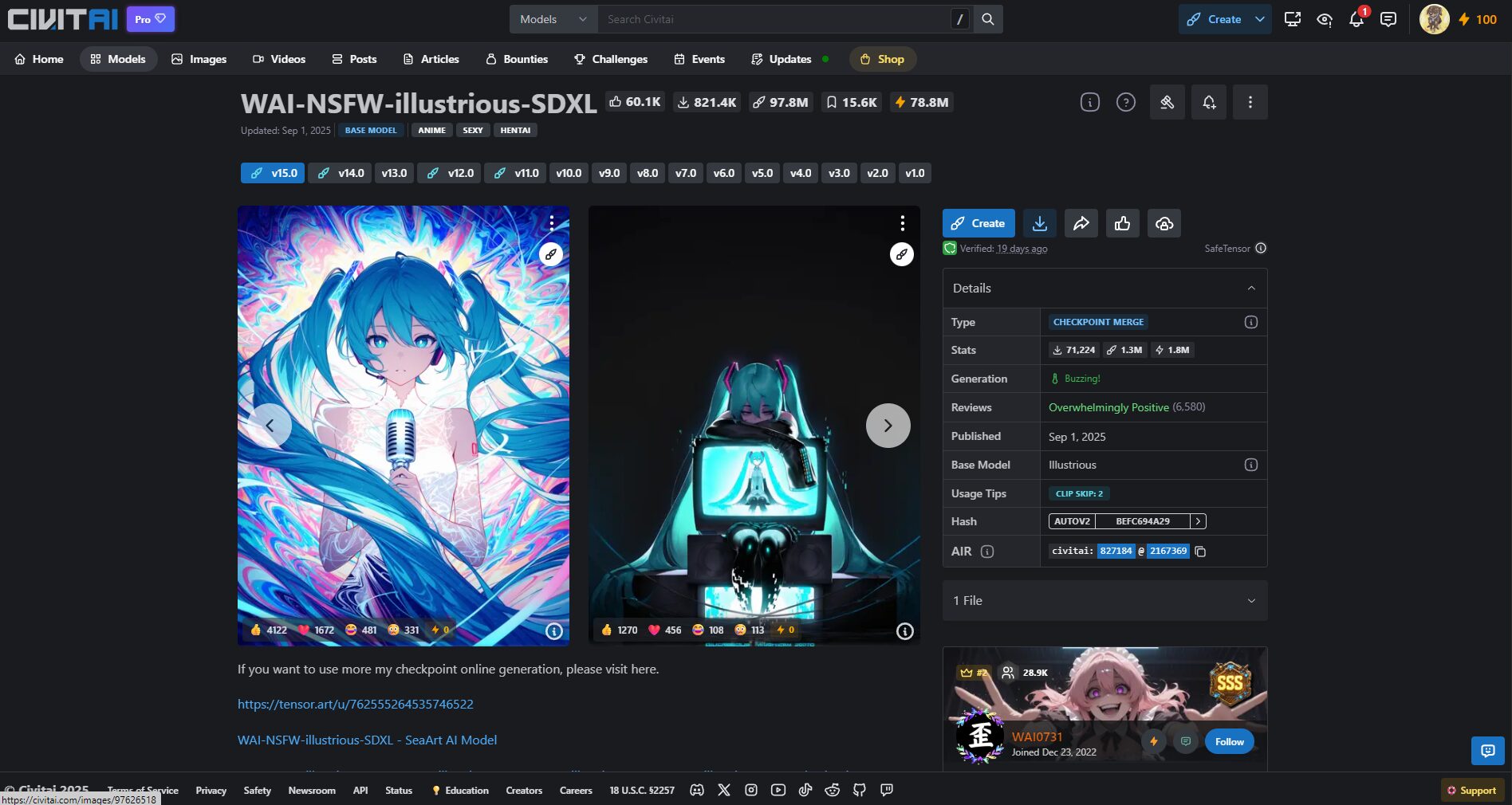
Task: Click remix brush icon on microphone image
Action: tap(551, 254)
